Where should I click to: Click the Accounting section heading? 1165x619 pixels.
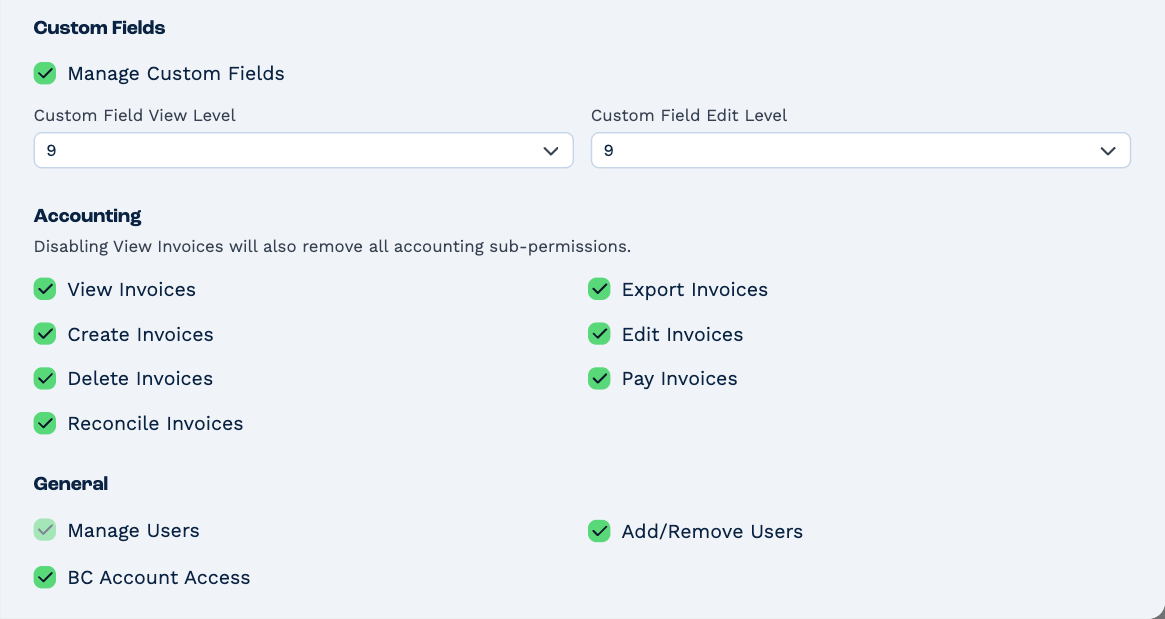coord(88,216)
